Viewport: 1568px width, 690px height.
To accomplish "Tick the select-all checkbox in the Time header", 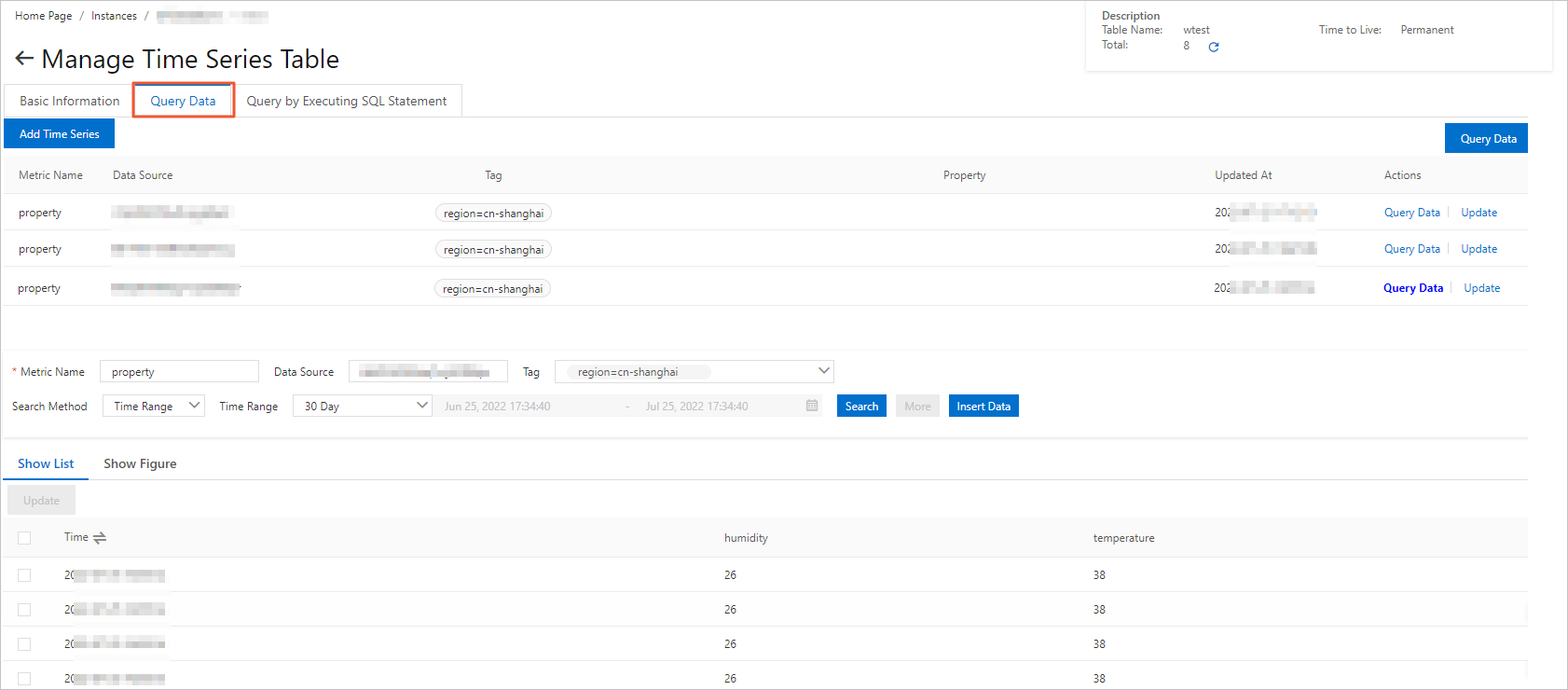I will click(x=24, y=538).
